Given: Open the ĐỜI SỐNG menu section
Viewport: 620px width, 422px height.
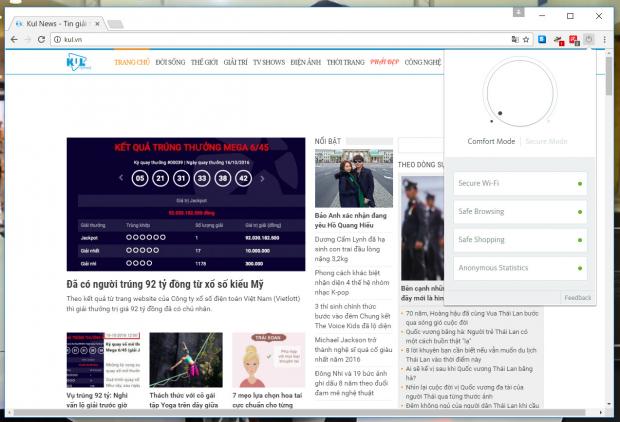Looking at the screenshot, I should pyautogui.click(x=173, y=62).
